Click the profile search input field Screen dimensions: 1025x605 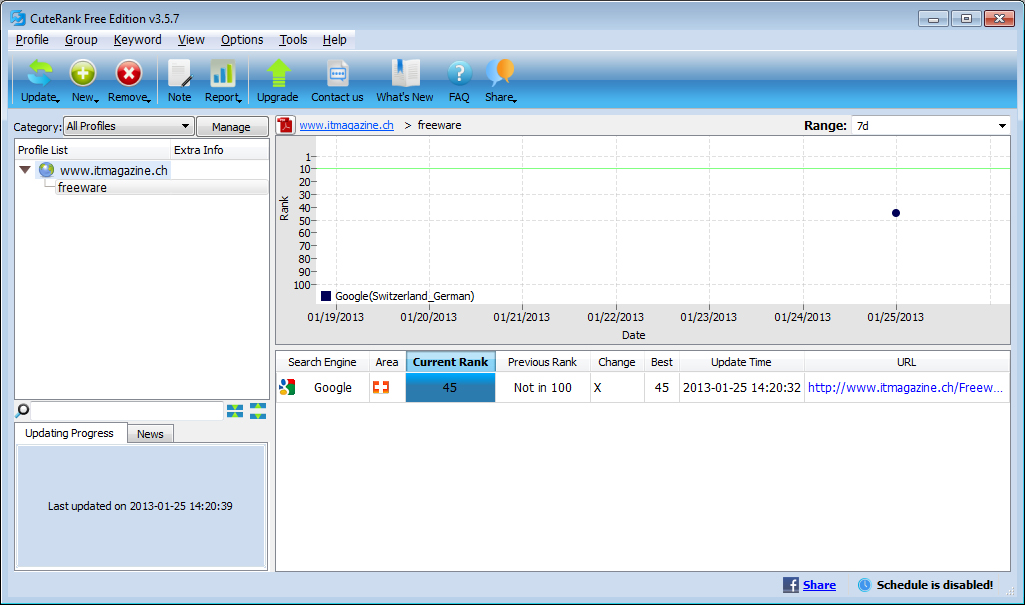tap(127, 411)
